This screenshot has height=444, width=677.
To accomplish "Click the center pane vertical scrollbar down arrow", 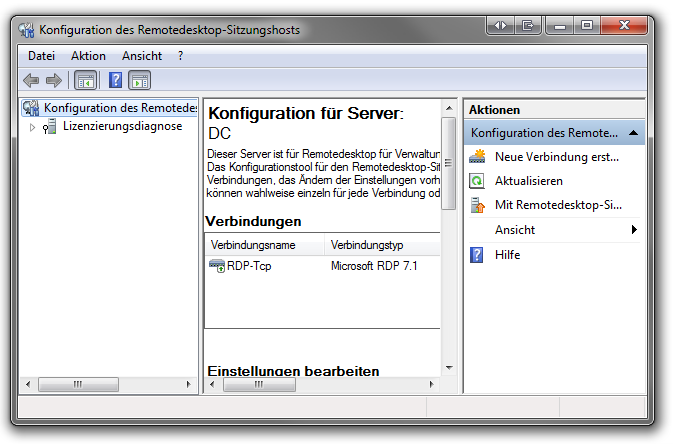I will (449, 367).
